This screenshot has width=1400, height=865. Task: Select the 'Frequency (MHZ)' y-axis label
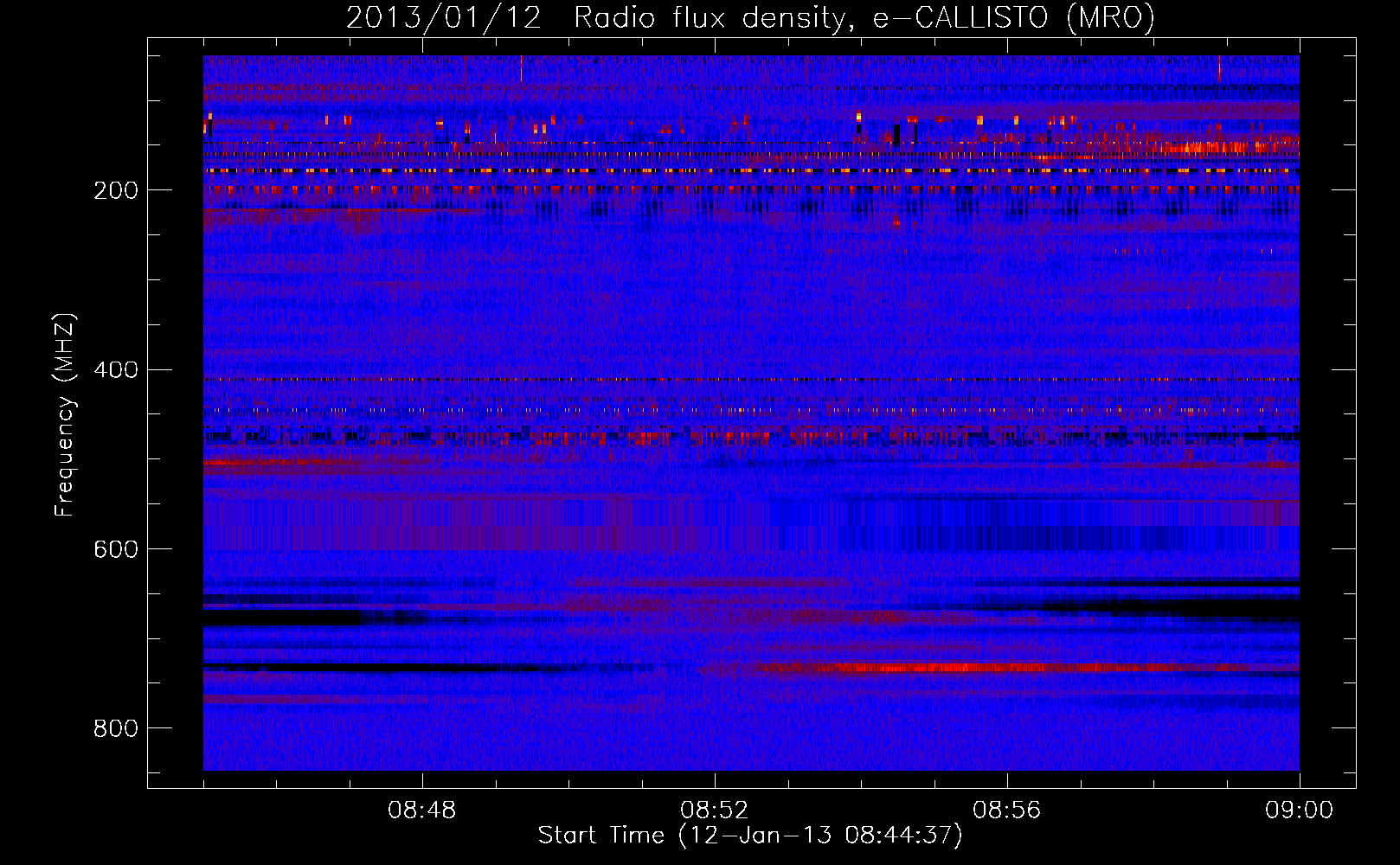pyautogui.click(x=65, y=414)
